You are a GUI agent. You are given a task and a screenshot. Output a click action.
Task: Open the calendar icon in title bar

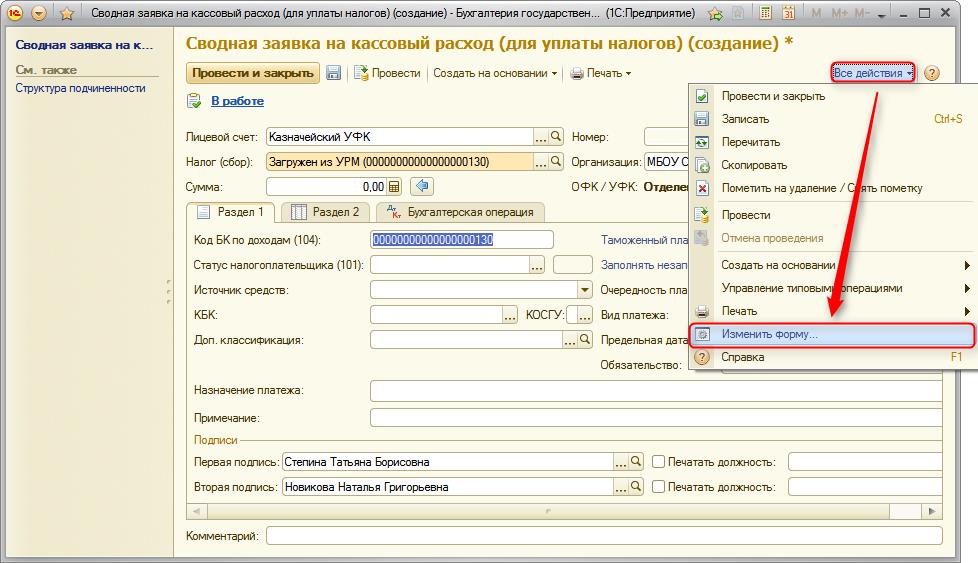[x=788, y=12]
